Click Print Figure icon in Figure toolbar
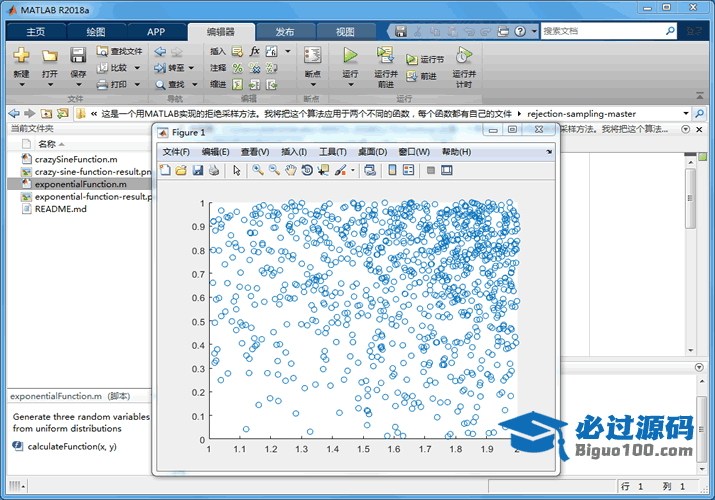The image size is (715, 500). click(214, 170)
